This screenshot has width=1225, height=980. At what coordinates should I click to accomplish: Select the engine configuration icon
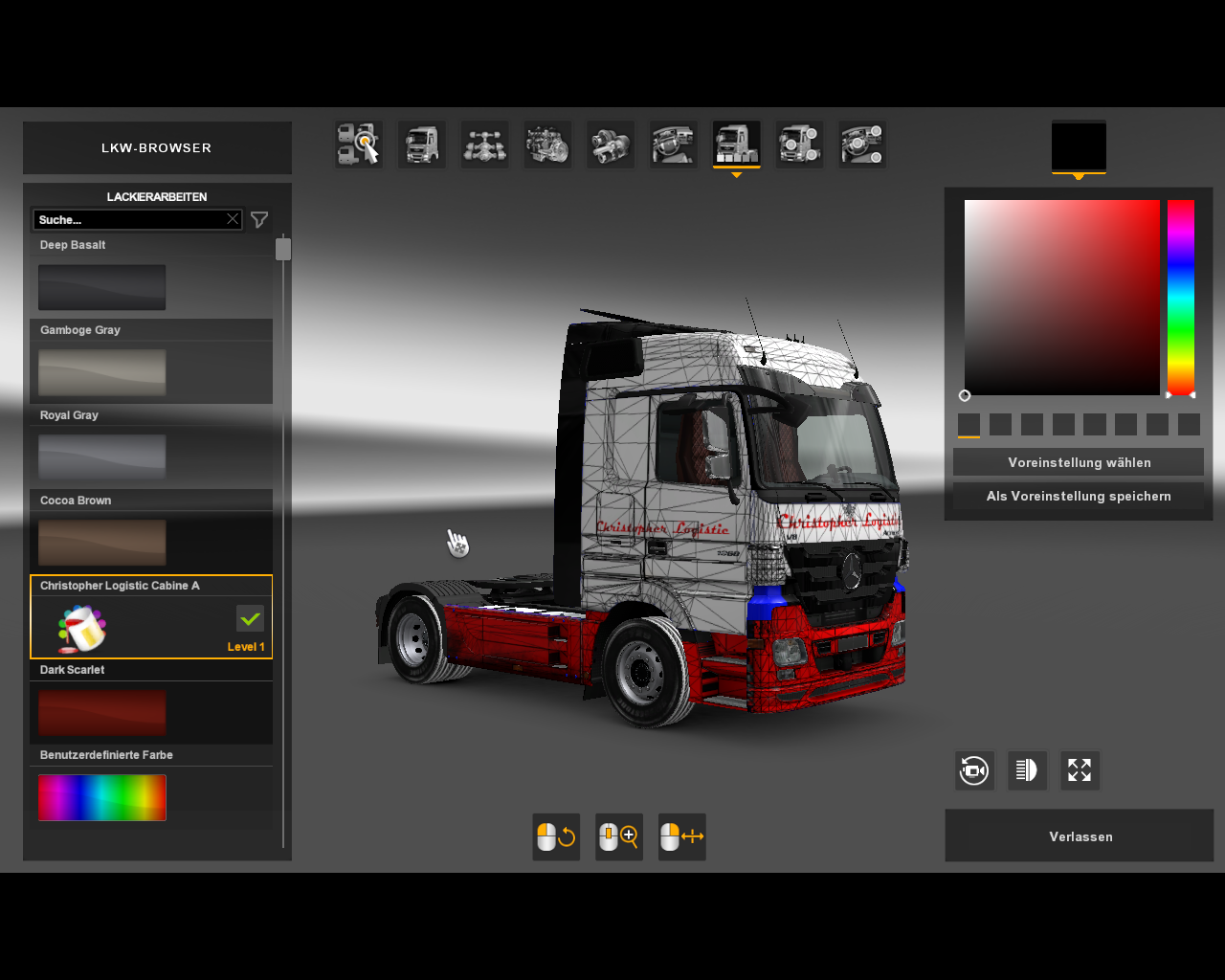pos(548,145)
